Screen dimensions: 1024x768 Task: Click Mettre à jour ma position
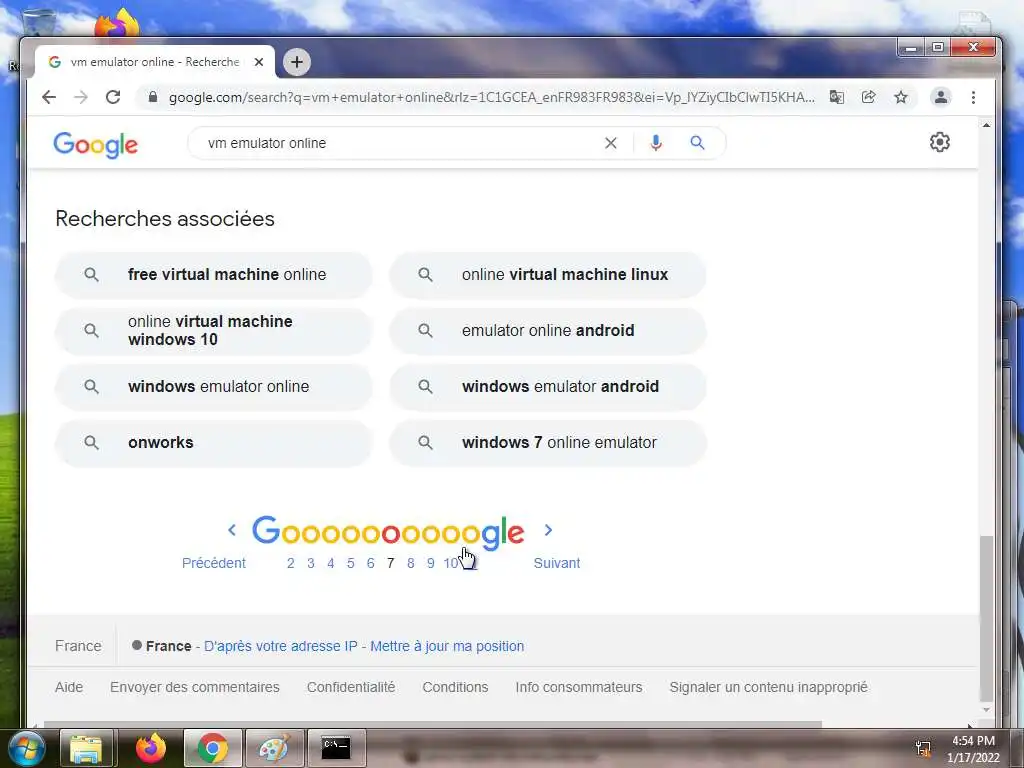(x=447, y=646)
